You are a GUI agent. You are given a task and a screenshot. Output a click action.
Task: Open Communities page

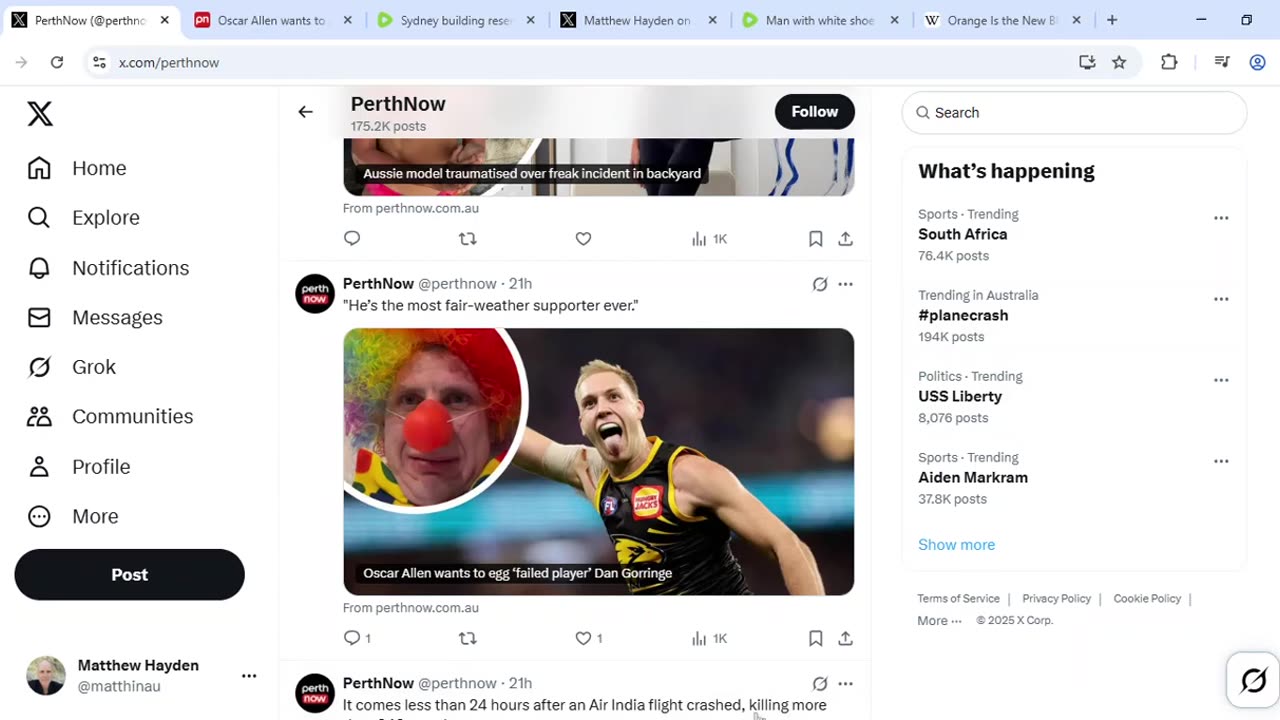[110, 416]
